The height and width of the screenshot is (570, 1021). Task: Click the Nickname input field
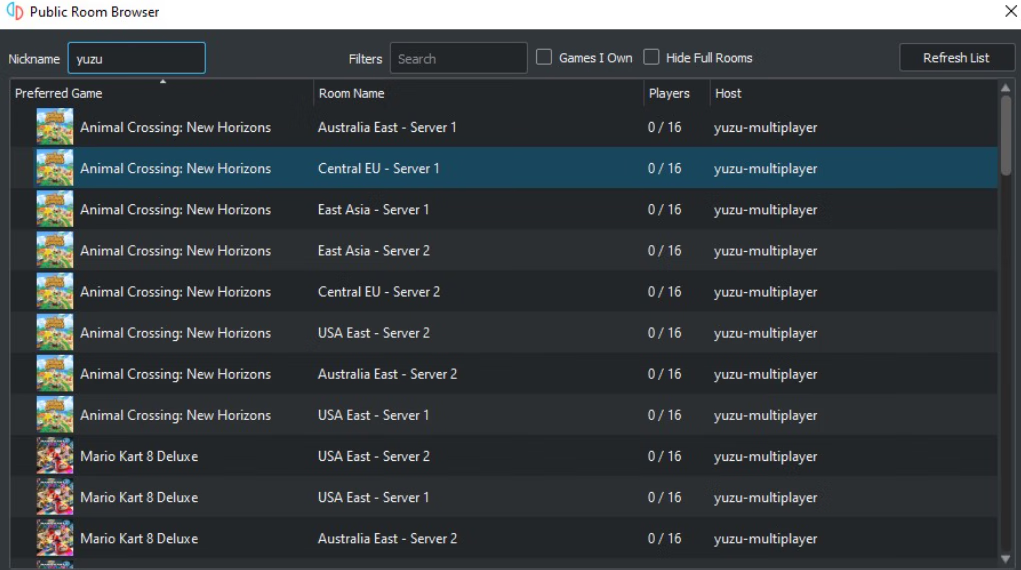point(137,58)
